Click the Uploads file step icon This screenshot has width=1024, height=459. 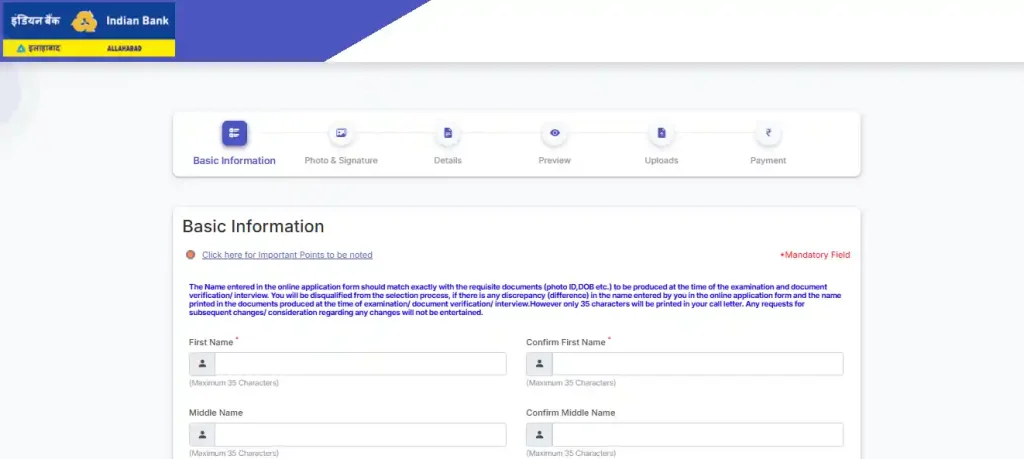tap(661, 133)
